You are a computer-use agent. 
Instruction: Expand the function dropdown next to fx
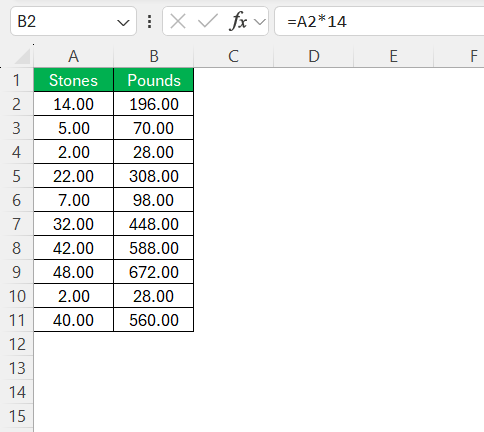point(260,22)
